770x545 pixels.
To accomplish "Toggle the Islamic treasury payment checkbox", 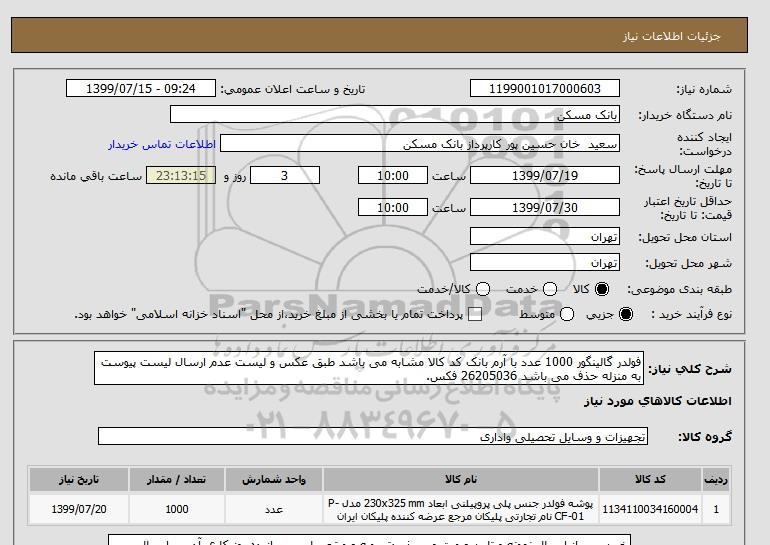I will 475,315.
